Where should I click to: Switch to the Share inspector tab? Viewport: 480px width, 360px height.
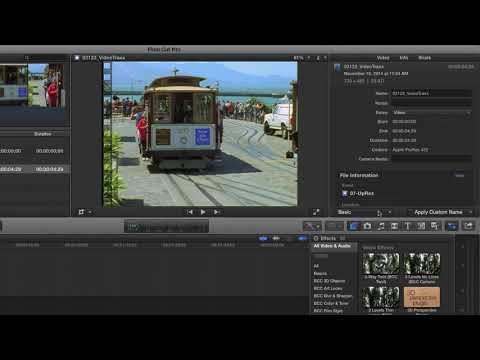424,58
